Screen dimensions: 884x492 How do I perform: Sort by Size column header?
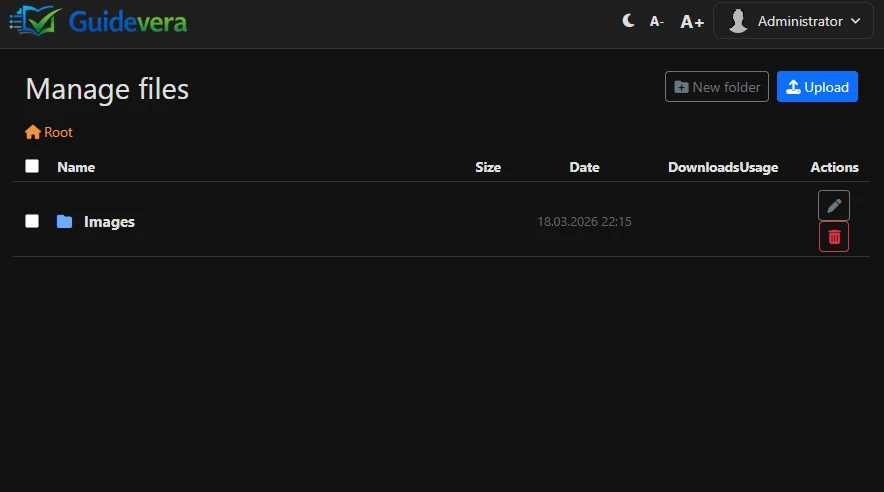488,167
